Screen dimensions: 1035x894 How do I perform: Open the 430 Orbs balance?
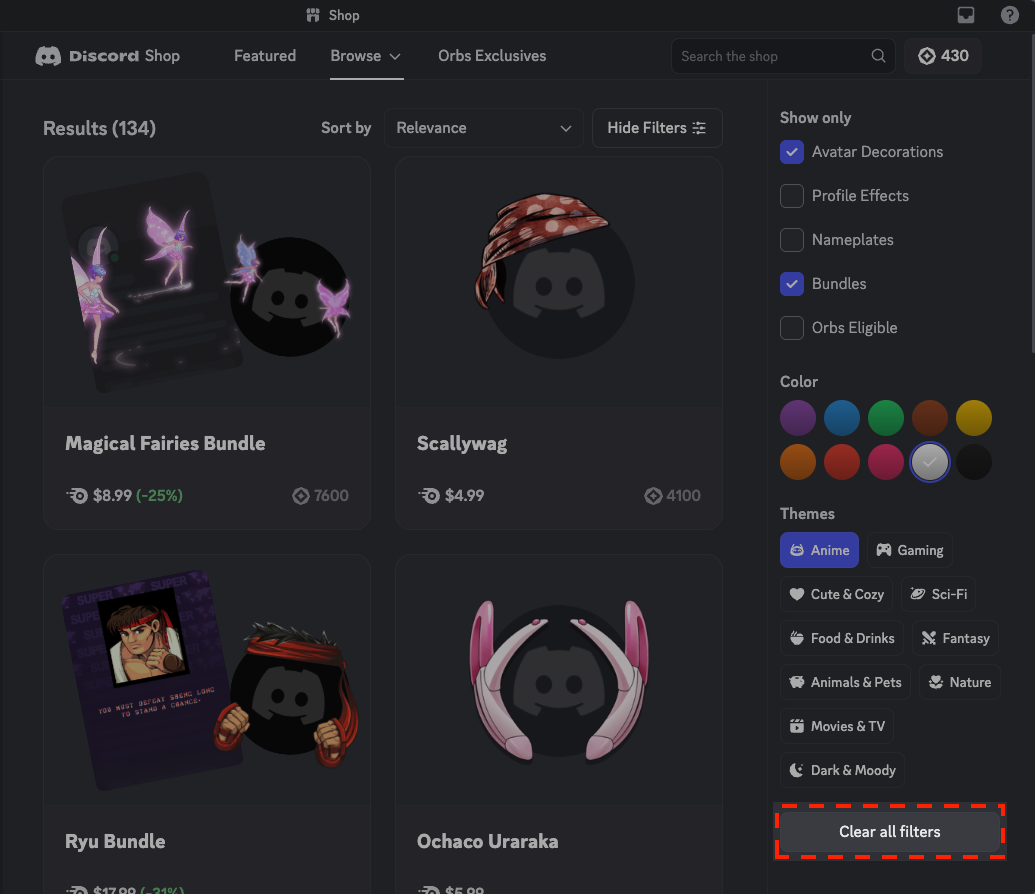943,56
